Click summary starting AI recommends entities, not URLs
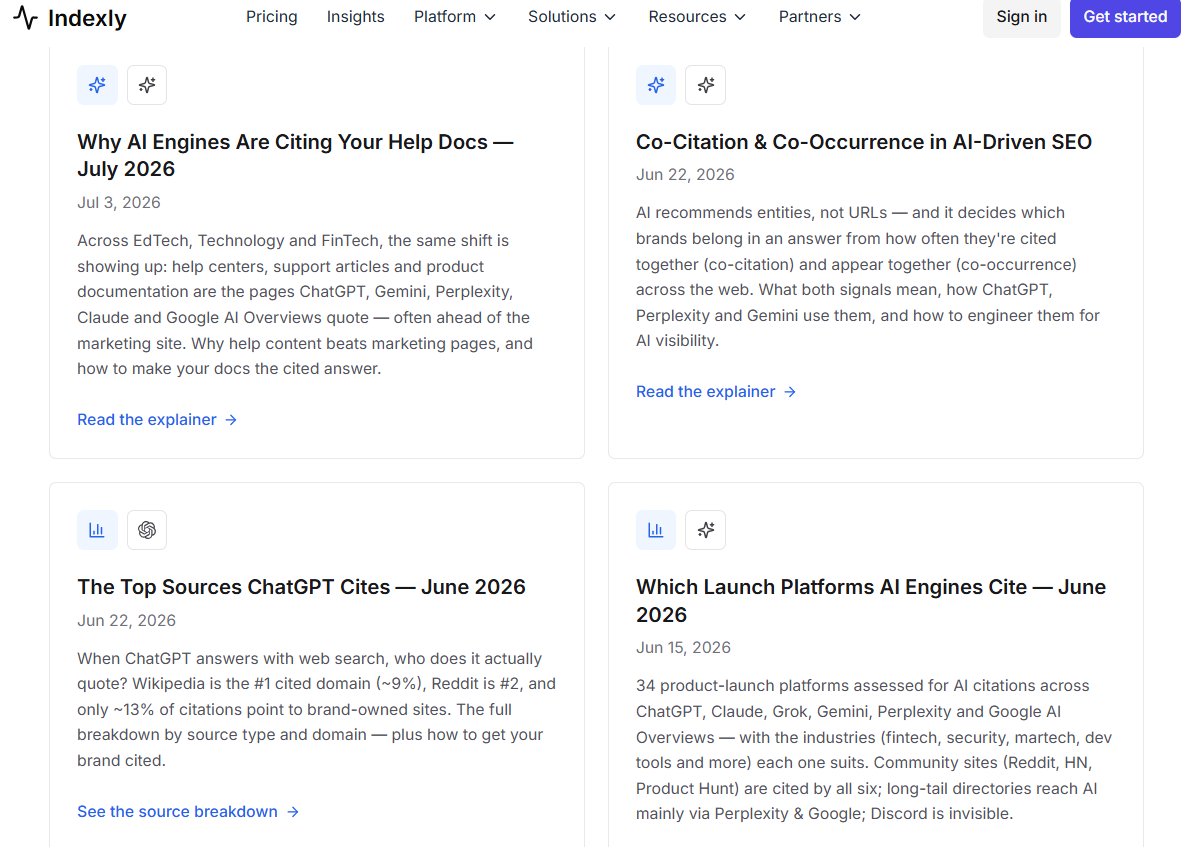This screenshot has width=1187, height=847. pyautogui.click(x=868, y=277)
